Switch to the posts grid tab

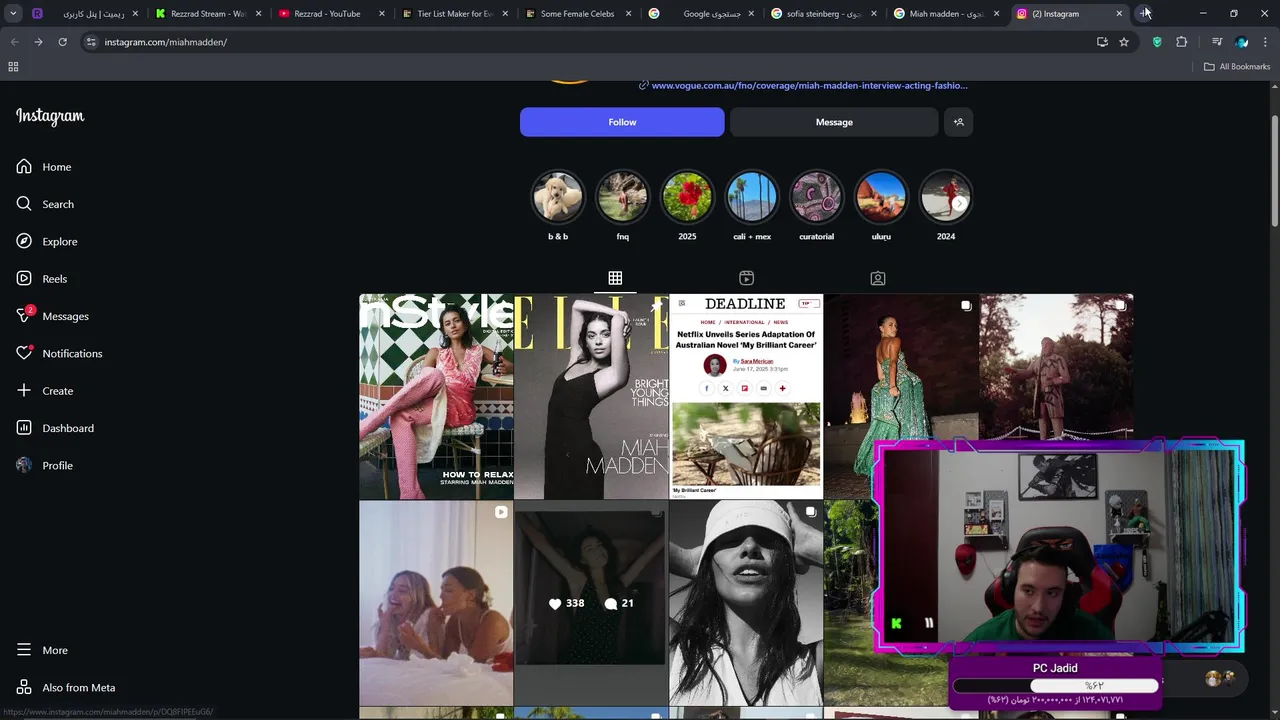click(x=615, y=278)
